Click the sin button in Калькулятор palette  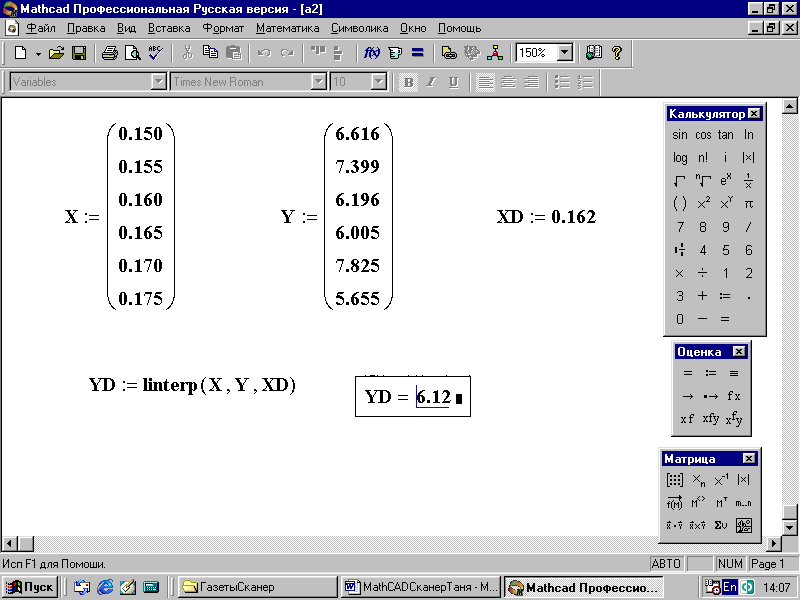tap(680, 135)
